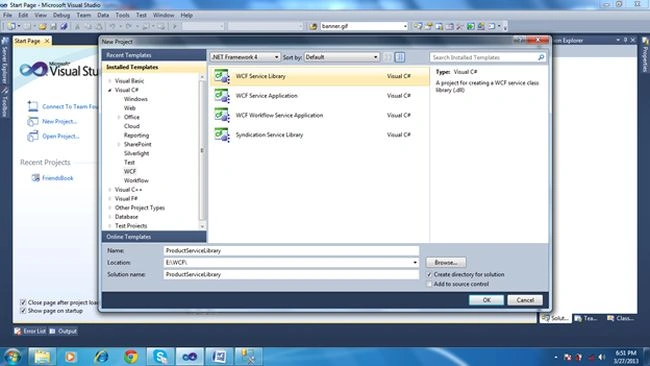The image size is (650, 366).
Task: Click the Save All toolbar icon
Action: [63, 26]
